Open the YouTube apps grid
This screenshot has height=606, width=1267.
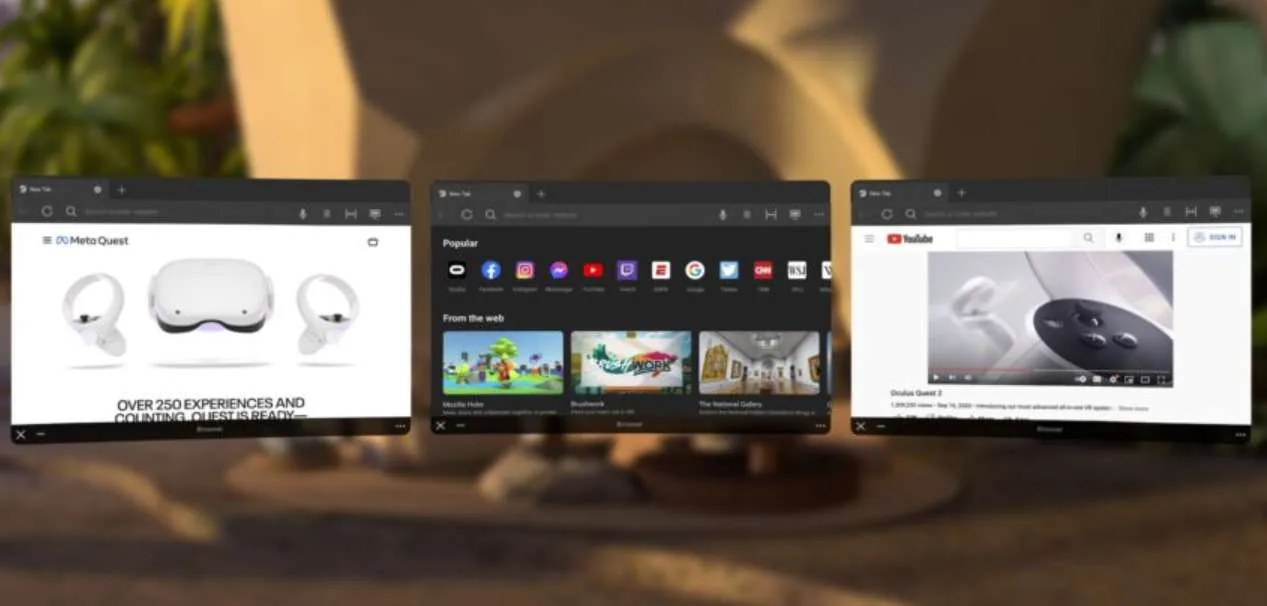coord(1149,238)
